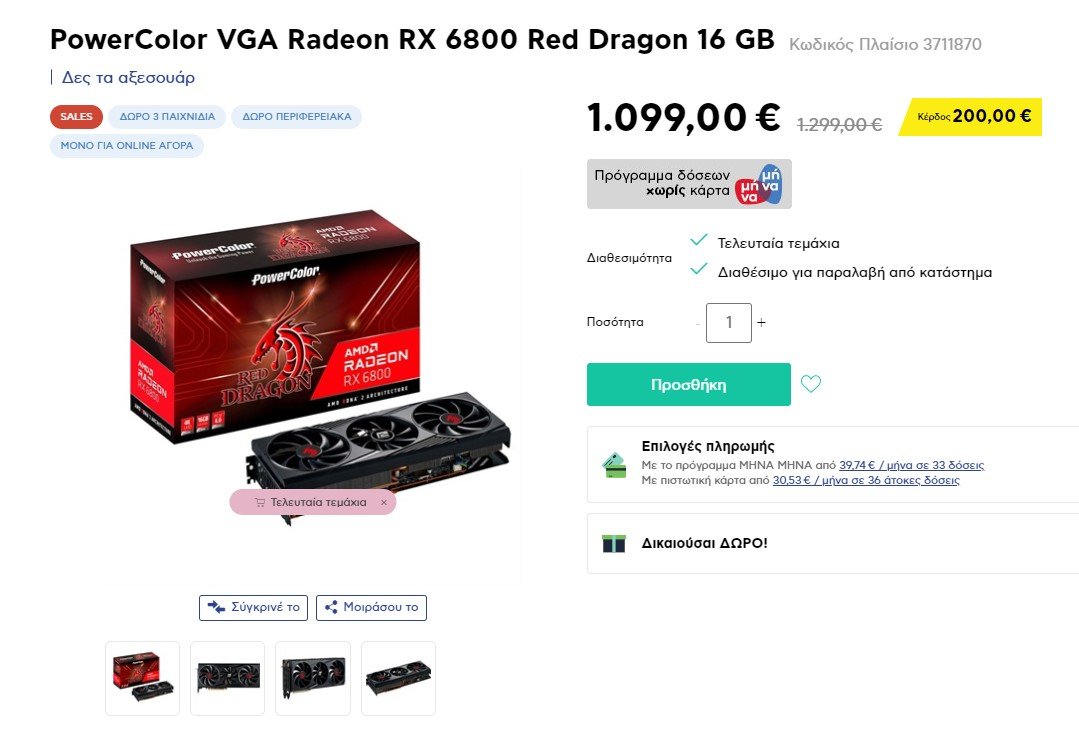Select the first thumbnail with box and card
Image resolution: width=1079 pixels, height=737 pixels.
tap(142, 678)
